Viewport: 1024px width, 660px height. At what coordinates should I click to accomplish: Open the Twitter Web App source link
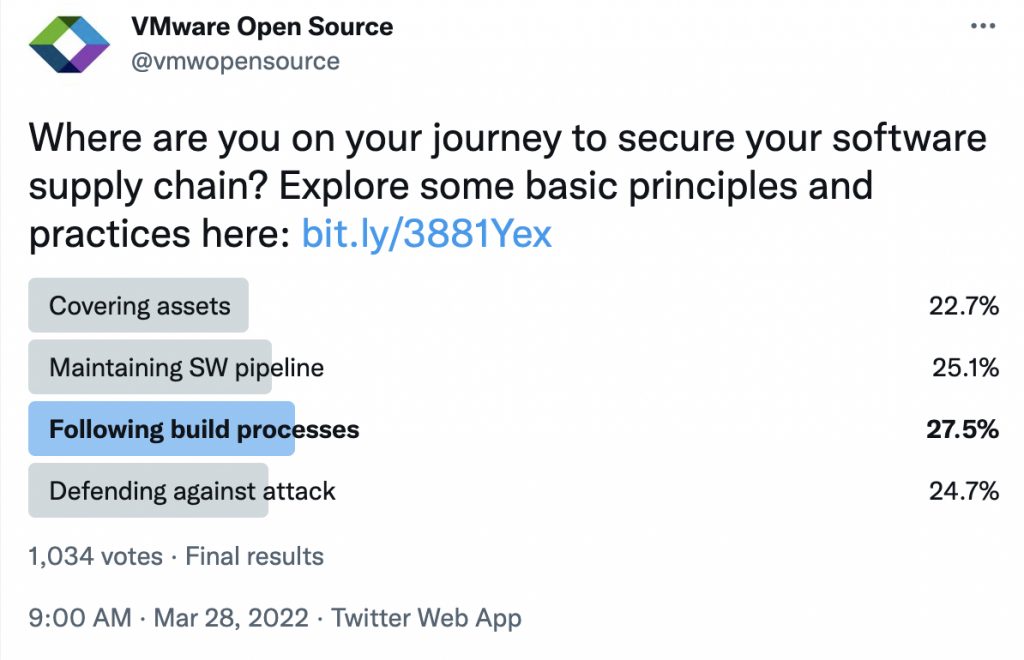pos(427,618)
